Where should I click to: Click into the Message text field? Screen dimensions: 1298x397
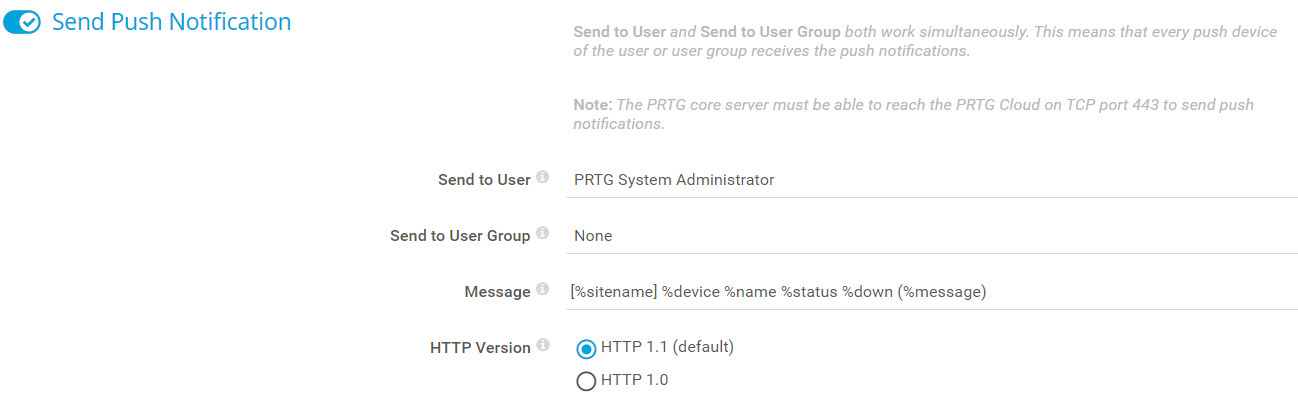click(932, 292)
